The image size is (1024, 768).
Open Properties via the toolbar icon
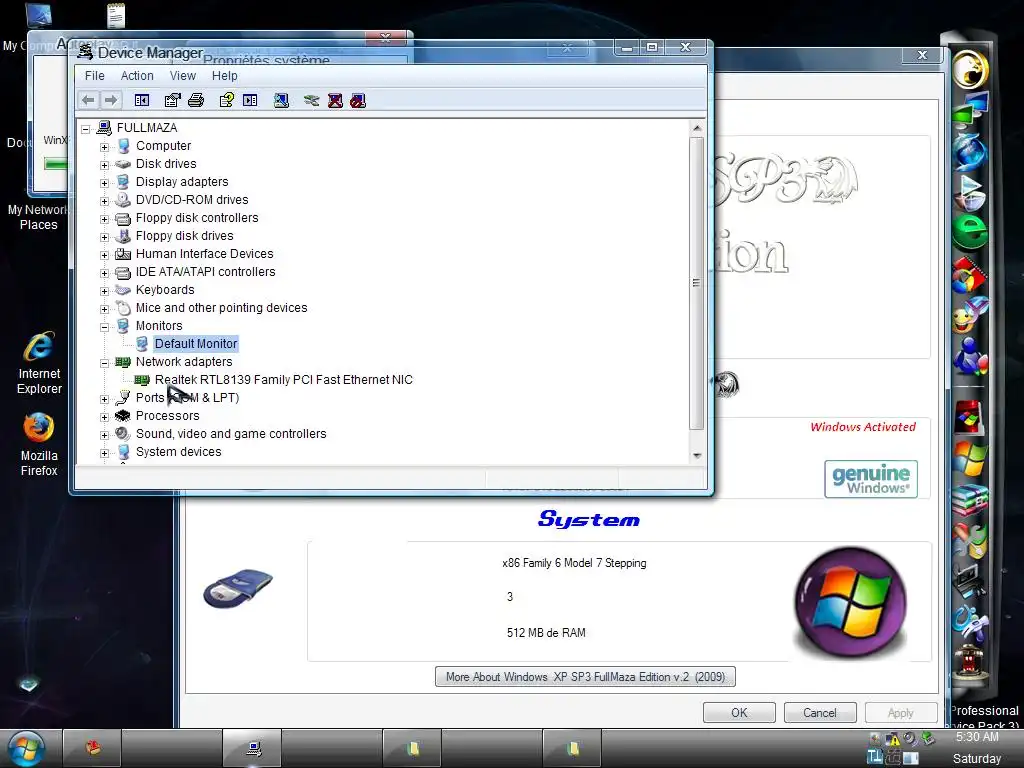click(x=172, y=100)
